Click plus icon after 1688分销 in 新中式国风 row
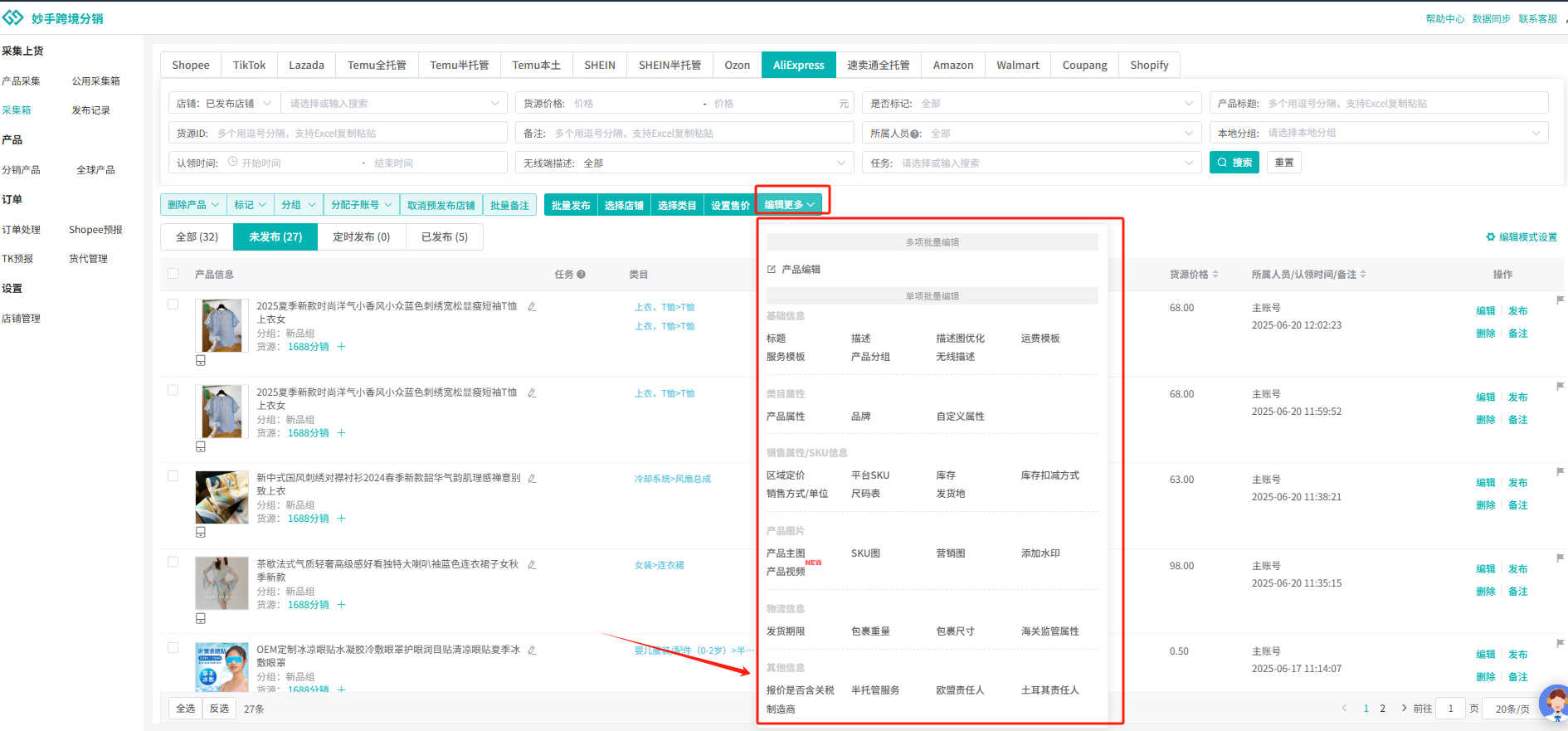The width and height of the screenshot is (1568, 731). (x=341, y=519)
